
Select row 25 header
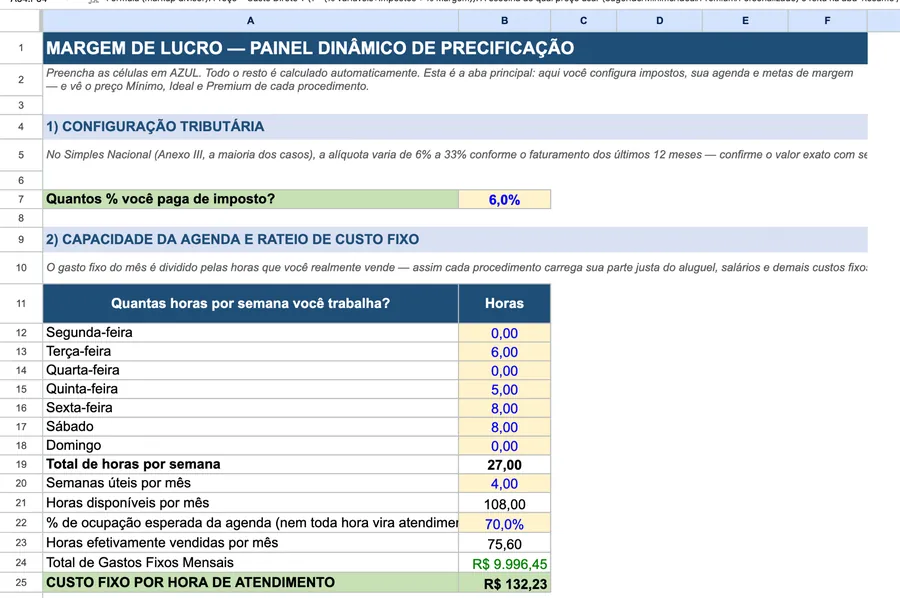(x=21, y=583)
